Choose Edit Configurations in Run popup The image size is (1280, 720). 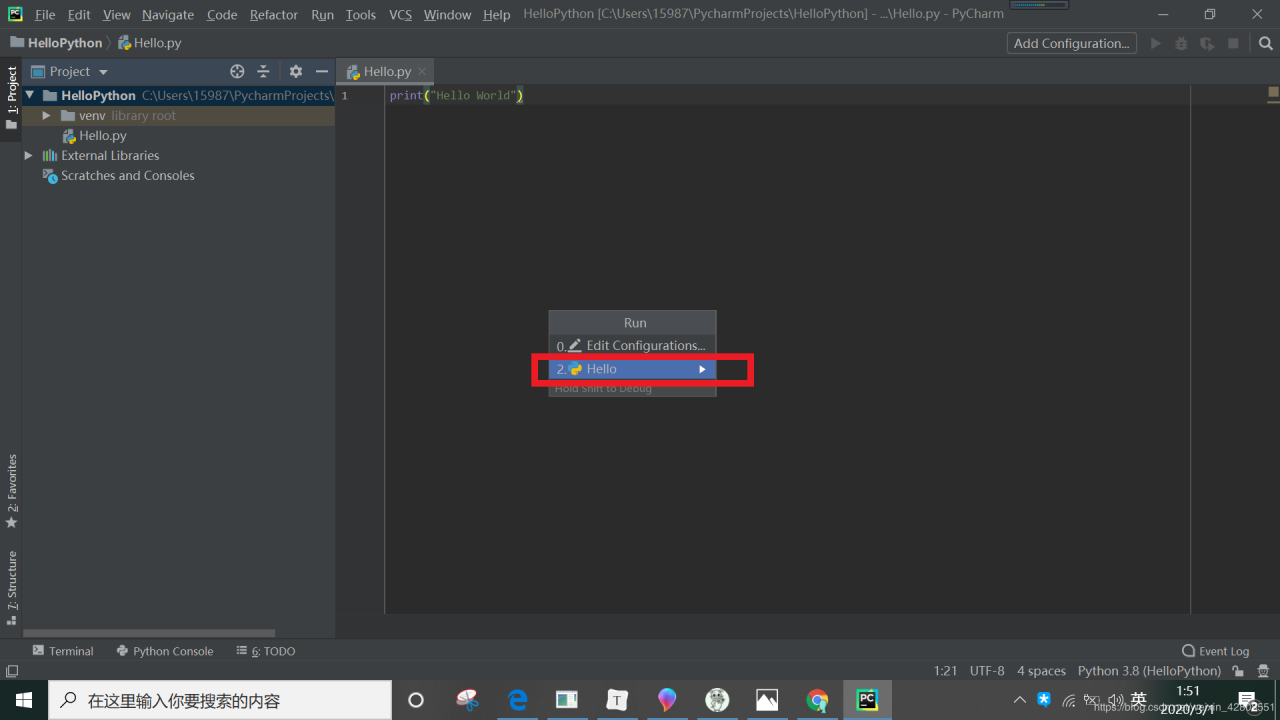pyautogui.click(x=632, y=346)
